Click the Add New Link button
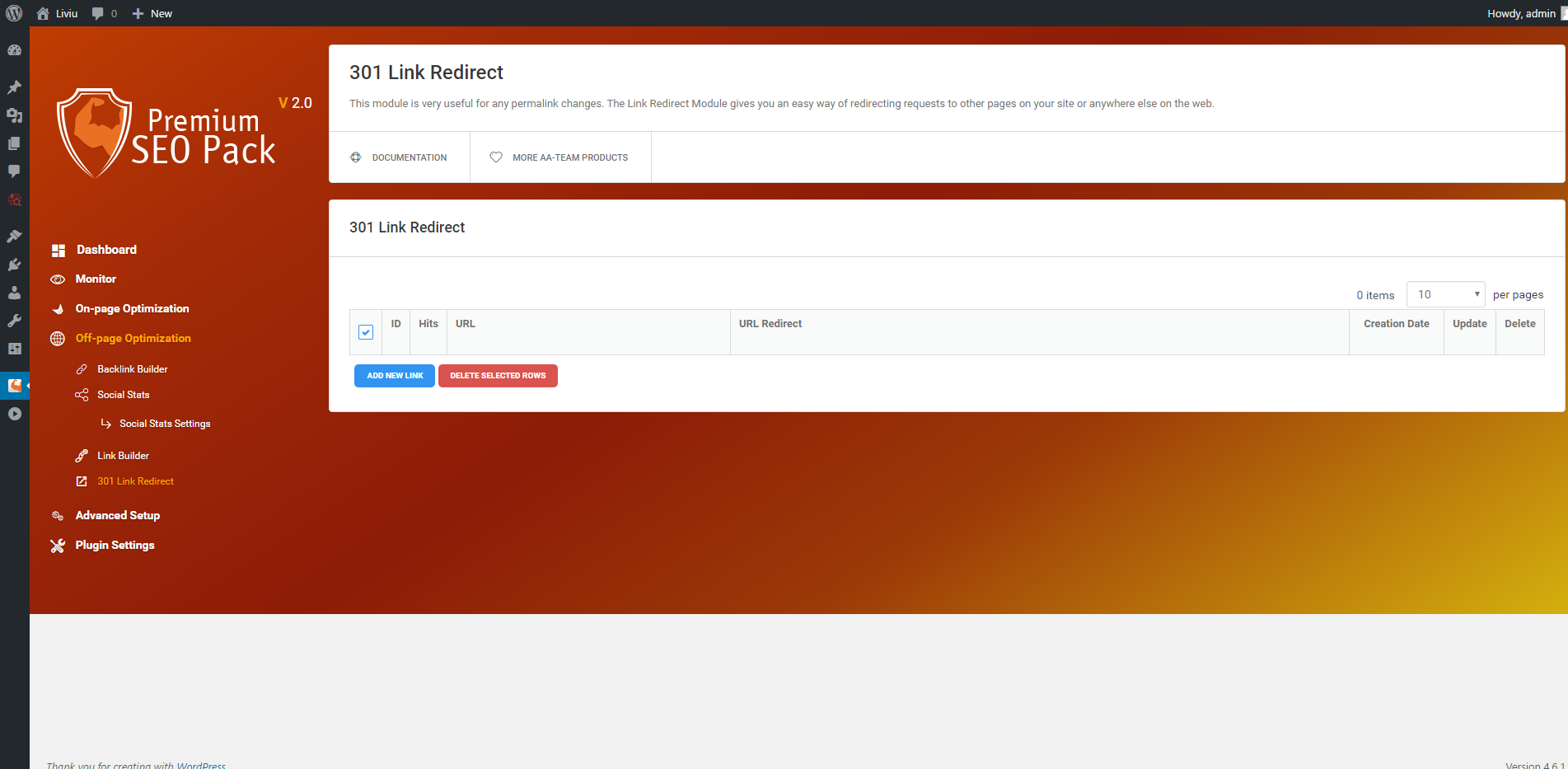The image size is (1568, 769). 395,376
